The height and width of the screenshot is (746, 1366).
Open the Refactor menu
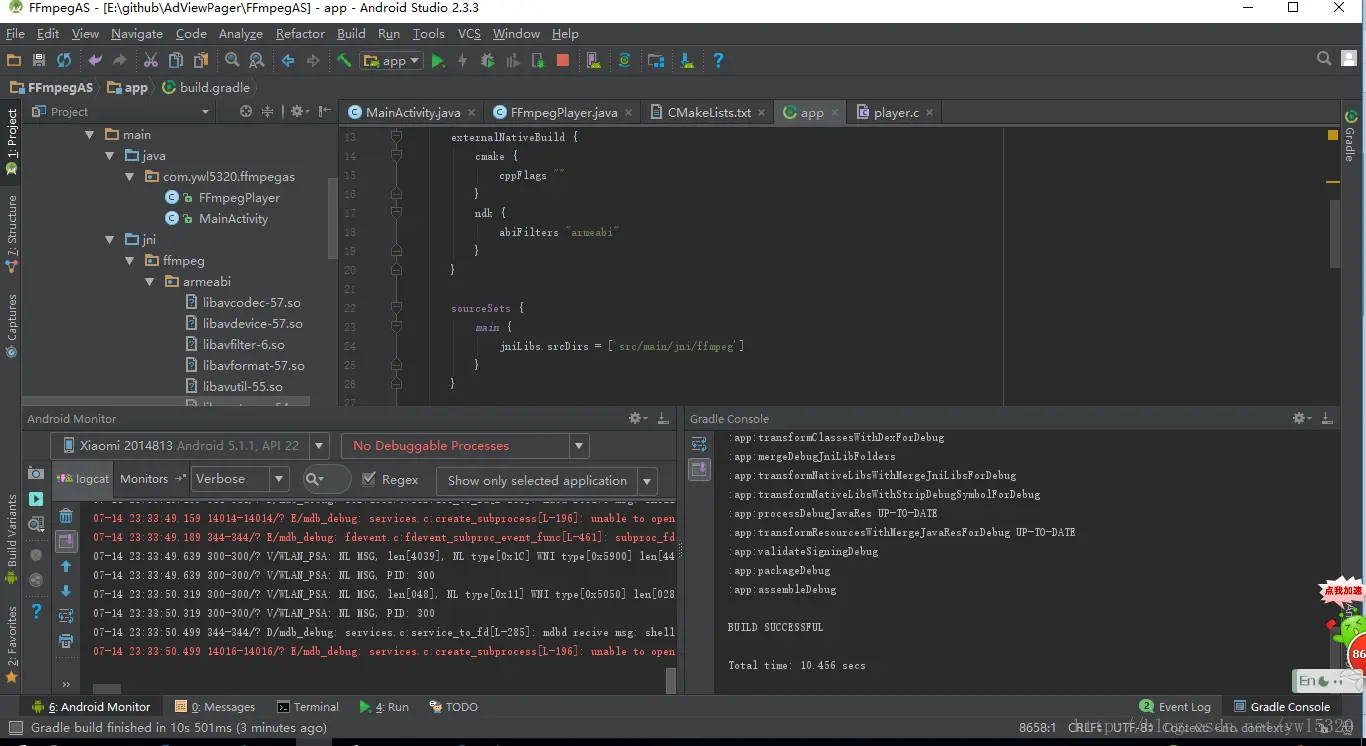[300, 33]
